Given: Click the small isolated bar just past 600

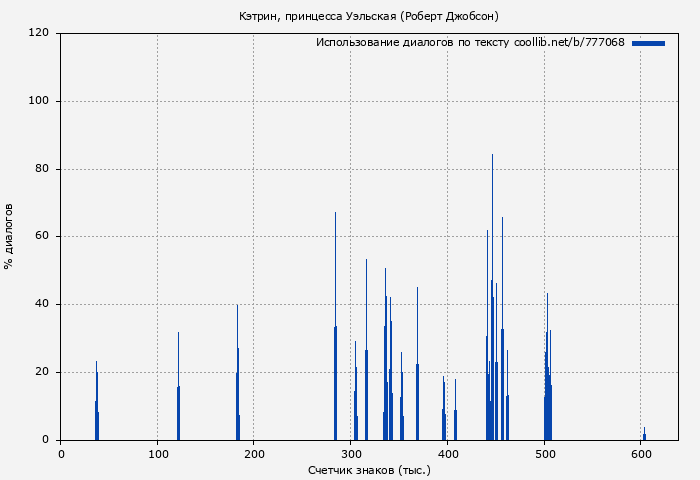Looking at the screenshot, I should click(x=644, y=435).
